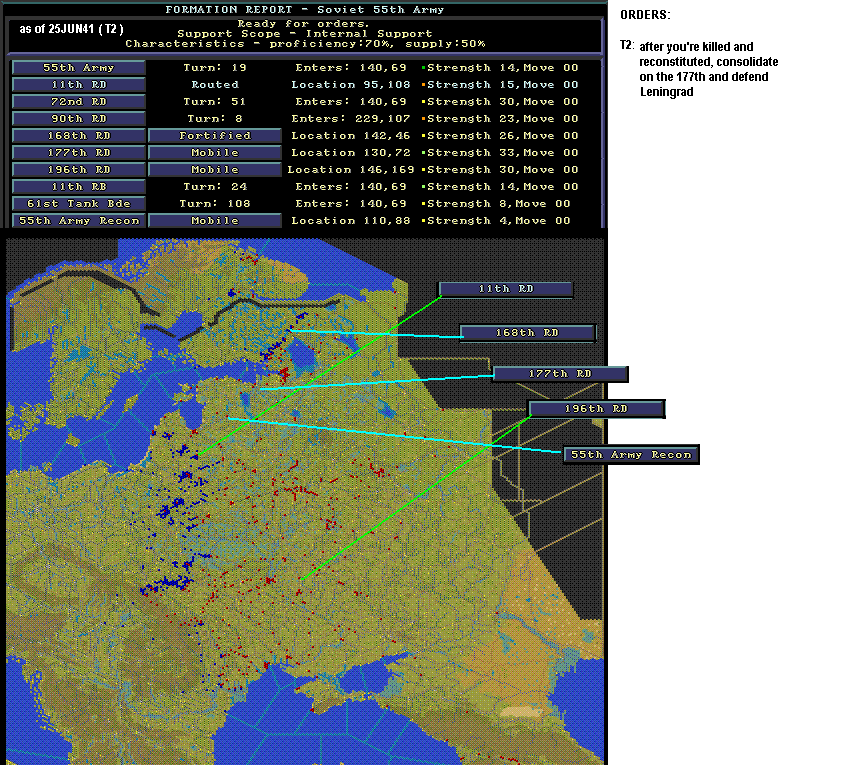Choose the 168th RD unit in list
850x765 pixels.
79,136
